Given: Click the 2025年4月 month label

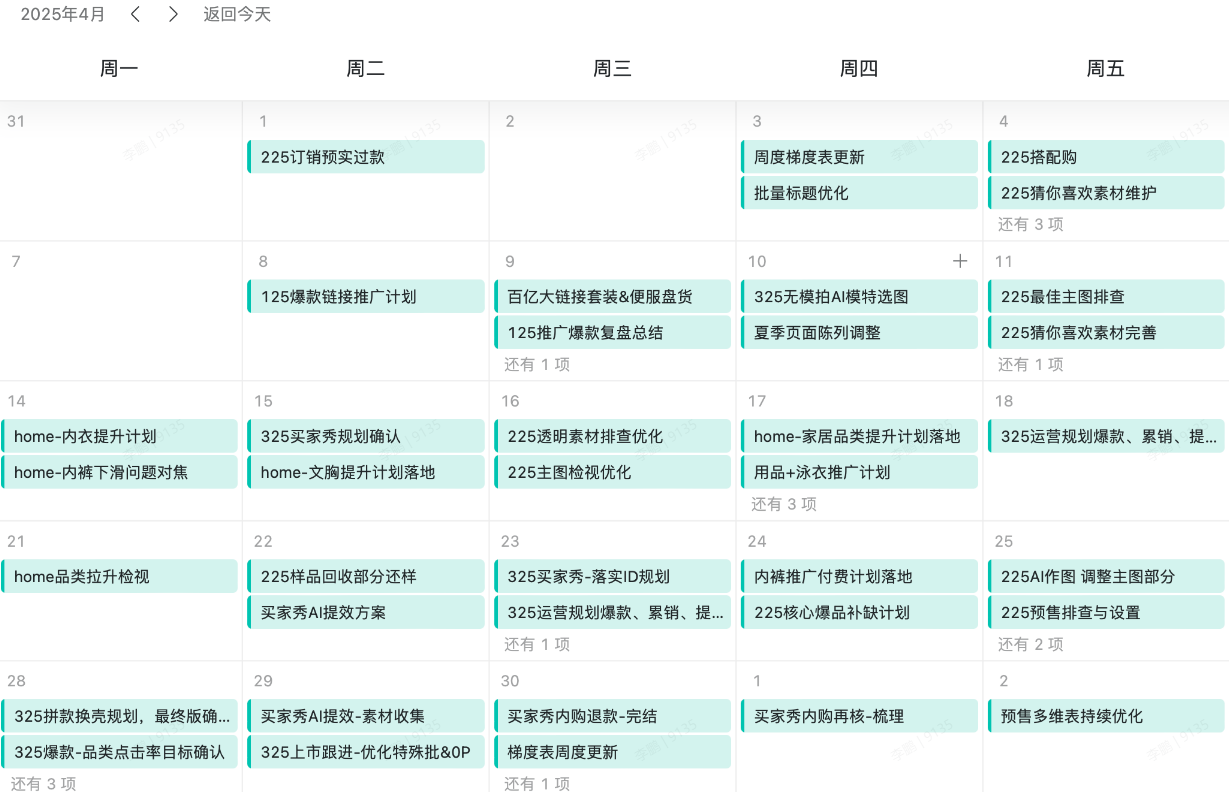Looking at the screenshot, I should pos(63,14).
